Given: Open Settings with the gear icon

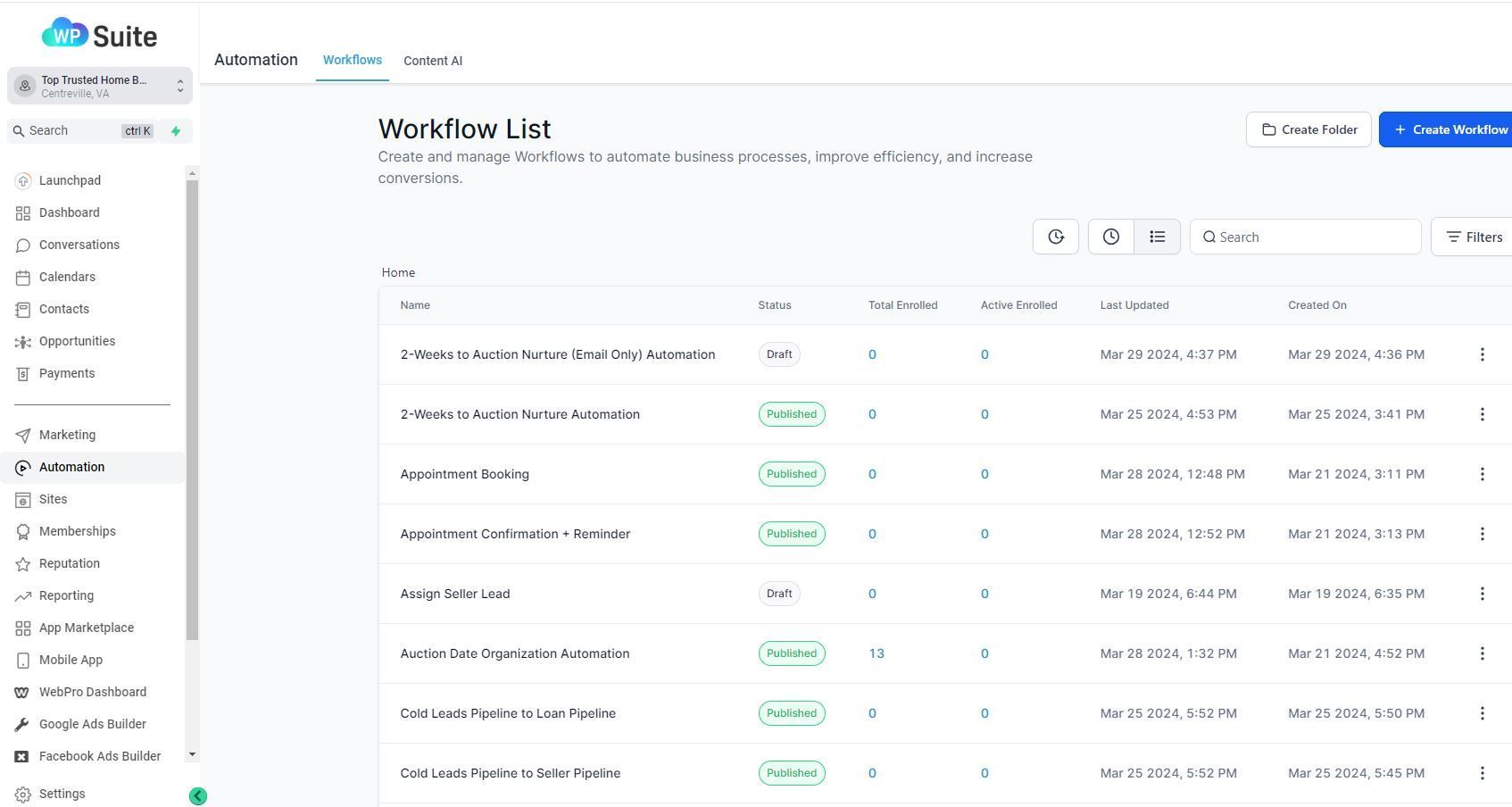Looking at the screenshot, I should [x=23, y=795].
